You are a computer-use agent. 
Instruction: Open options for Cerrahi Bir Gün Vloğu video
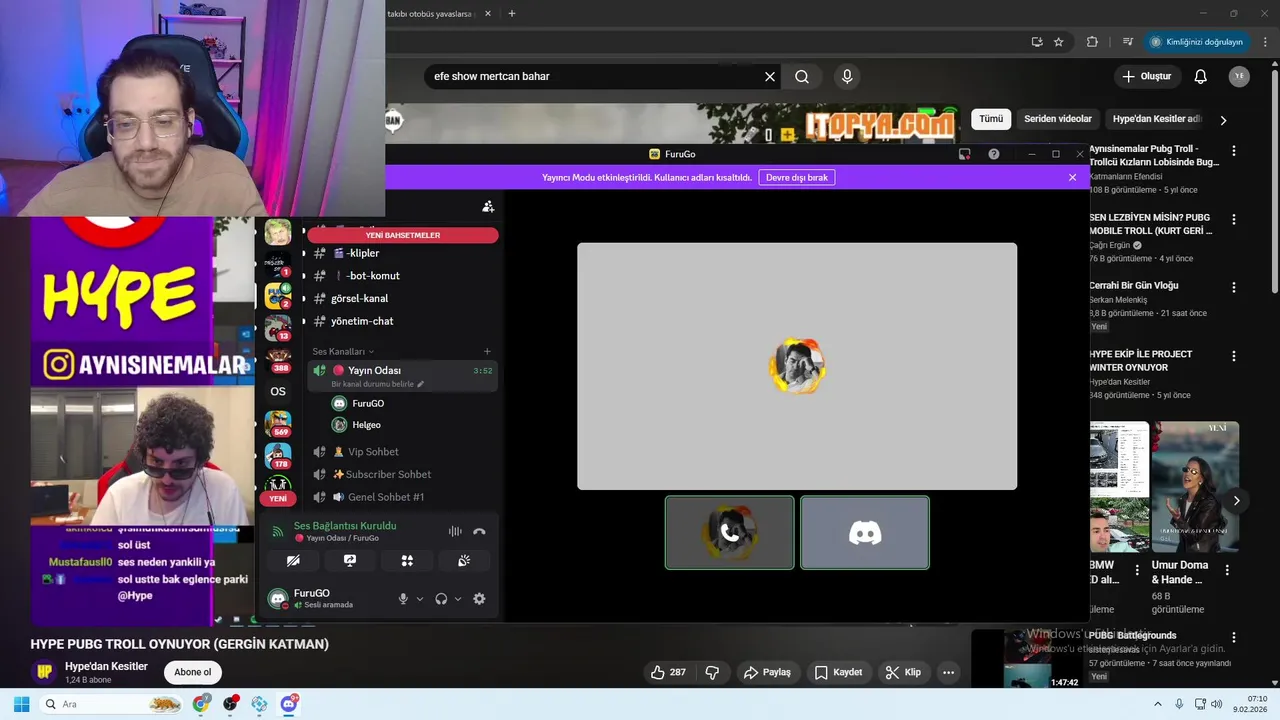(x=1234, y=288)
